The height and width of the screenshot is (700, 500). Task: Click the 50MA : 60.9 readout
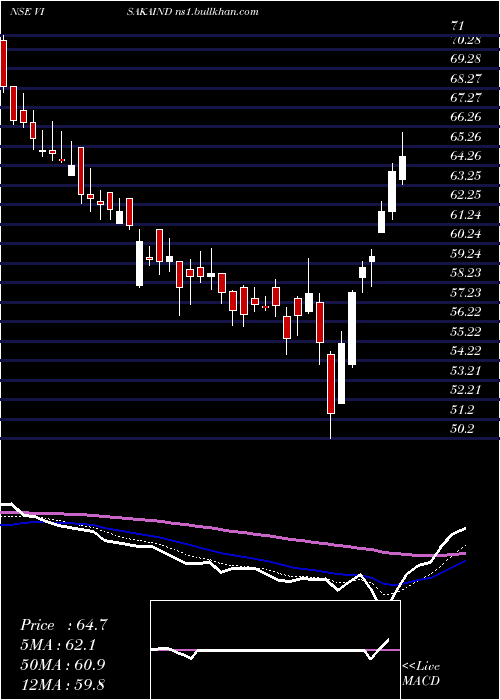[63, 664]
